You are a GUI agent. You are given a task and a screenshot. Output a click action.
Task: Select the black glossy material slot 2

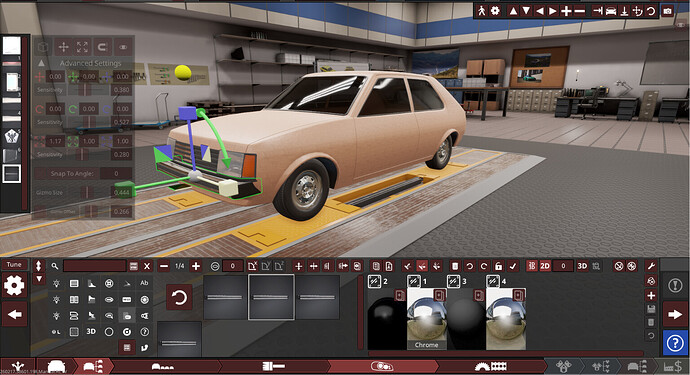[386, 319]
